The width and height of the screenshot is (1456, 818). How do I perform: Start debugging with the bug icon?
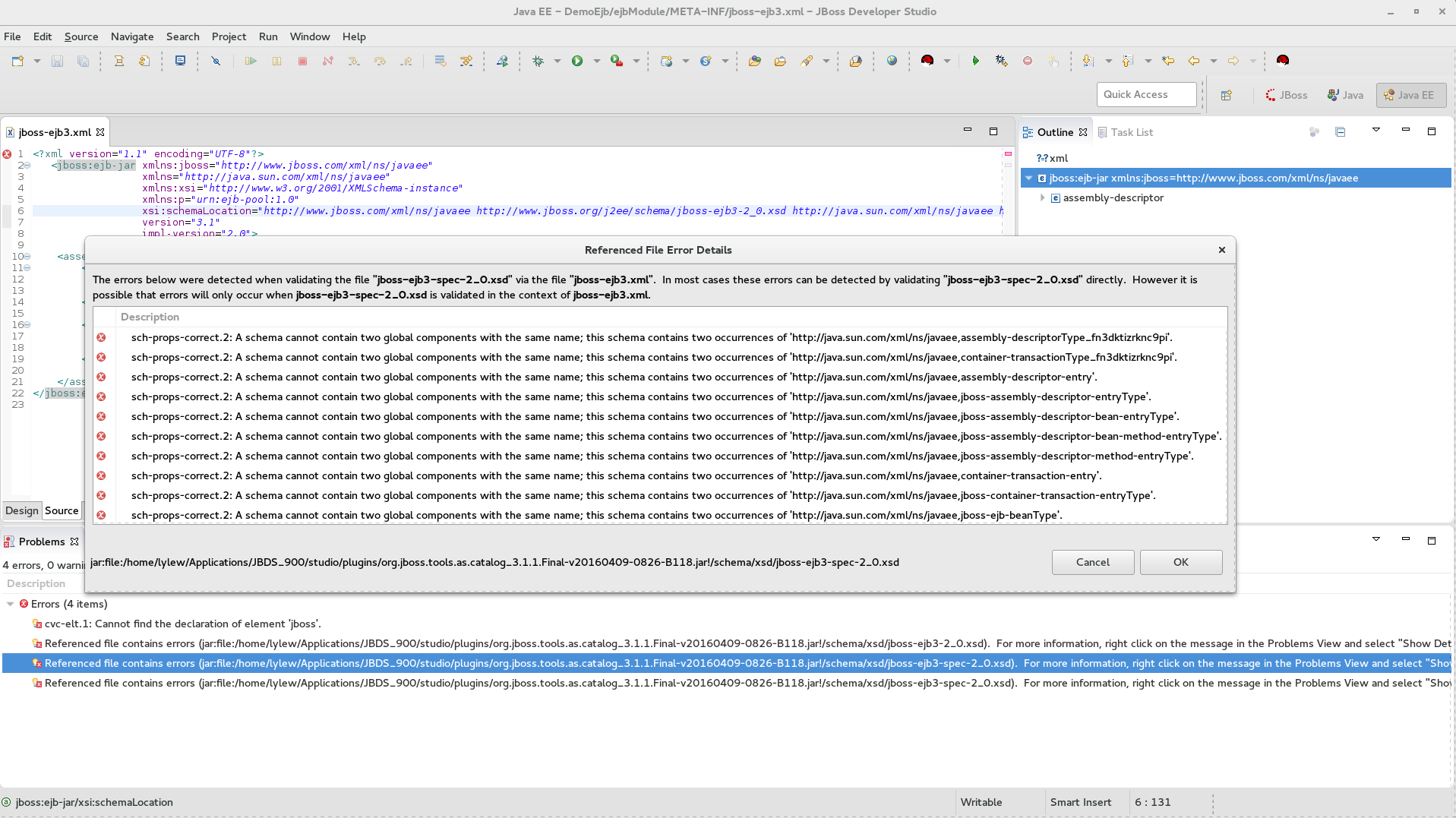click(x=538, y=61)
